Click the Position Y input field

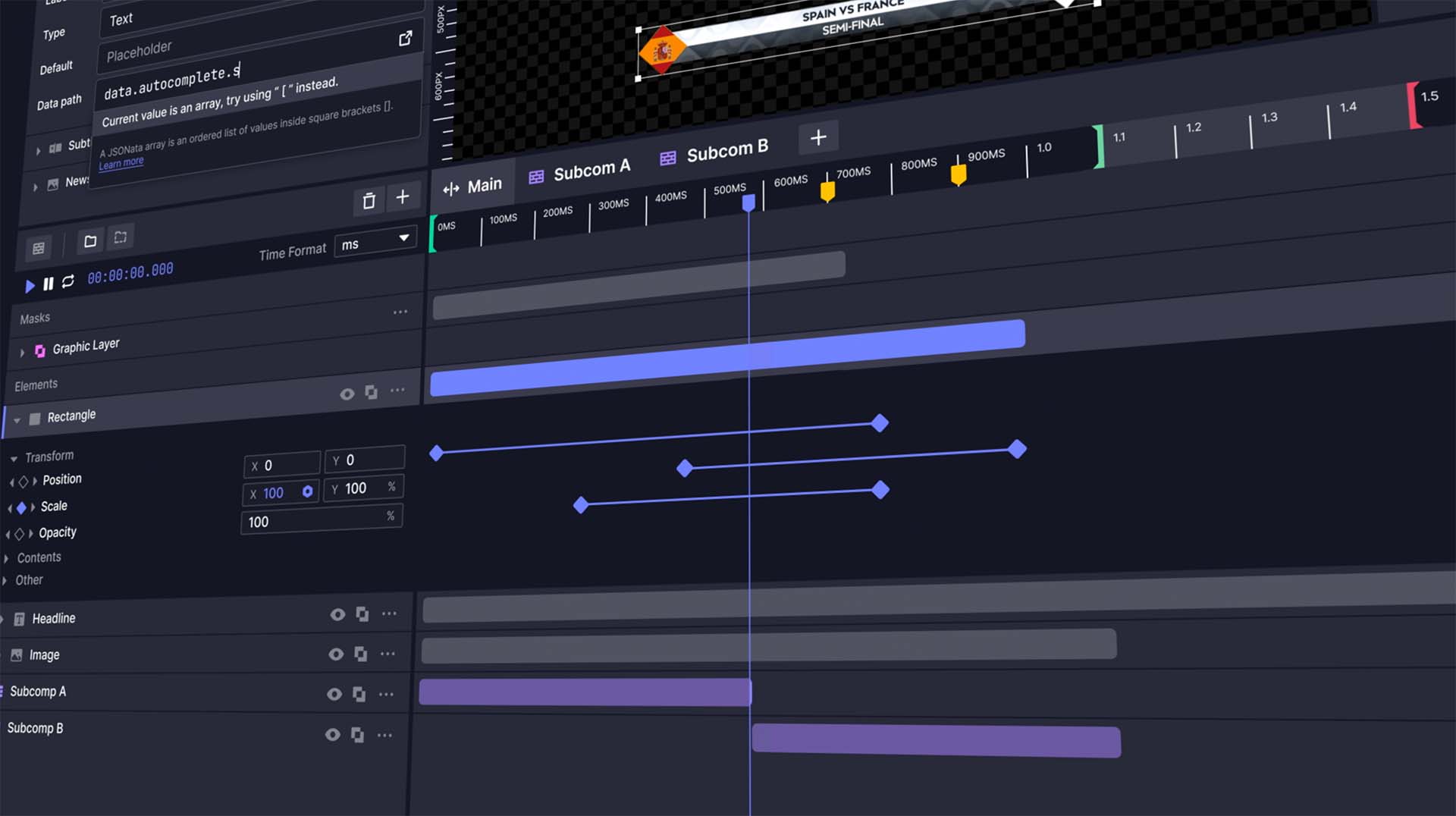365,460
